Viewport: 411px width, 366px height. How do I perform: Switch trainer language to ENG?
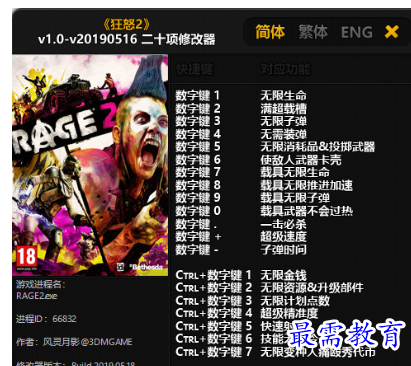point(357,32)
